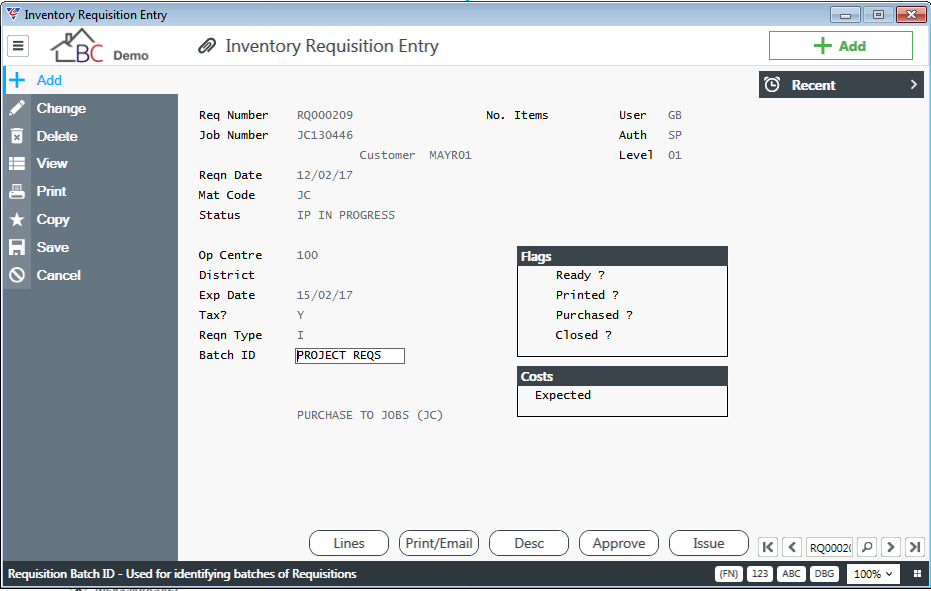This screenshot has height=591, width=931.
Task: Click the magnifier search icon
Action: 867,547
